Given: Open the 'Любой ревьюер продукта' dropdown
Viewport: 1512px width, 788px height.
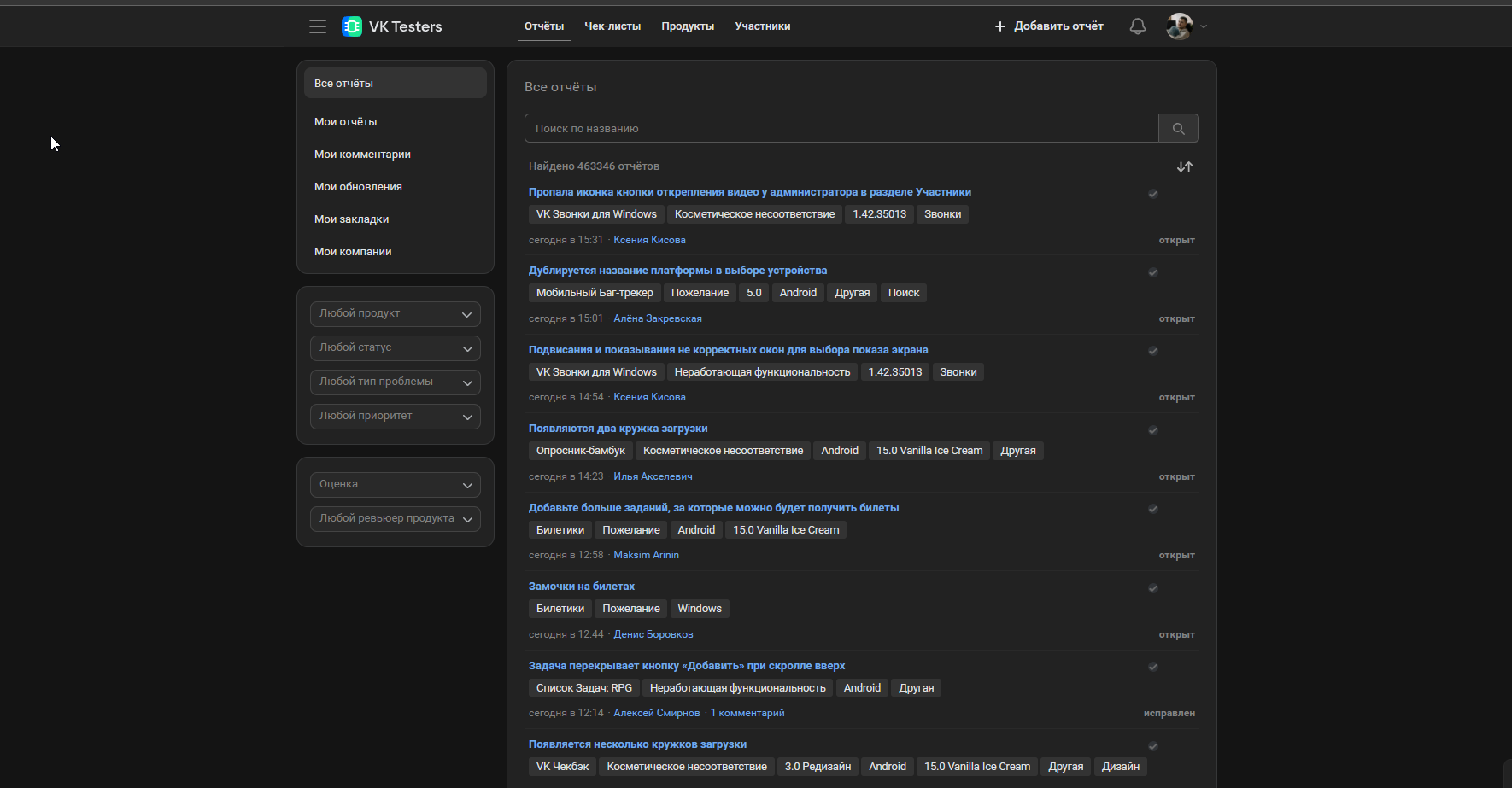Looking at the screenshot, I should (x=396, y=519).
